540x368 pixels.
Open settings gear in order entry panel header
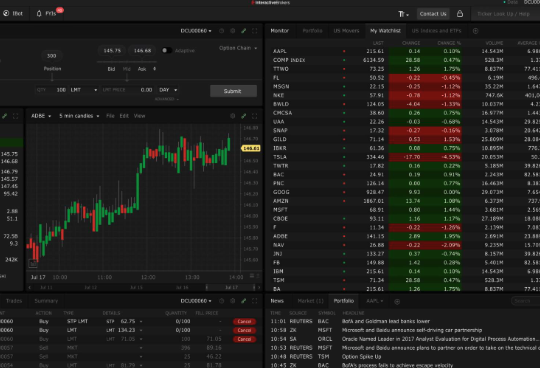tap(232, 31)
